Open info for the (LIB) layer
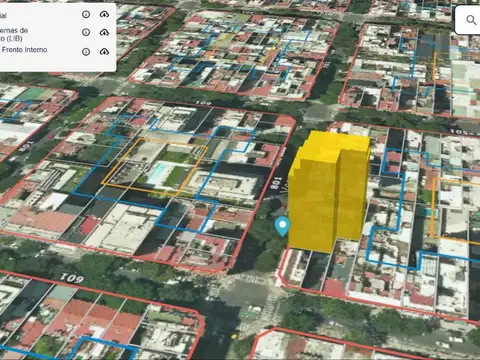Viewport: 480px width, 360px height. pyautogui.click(x=86, y=32)
